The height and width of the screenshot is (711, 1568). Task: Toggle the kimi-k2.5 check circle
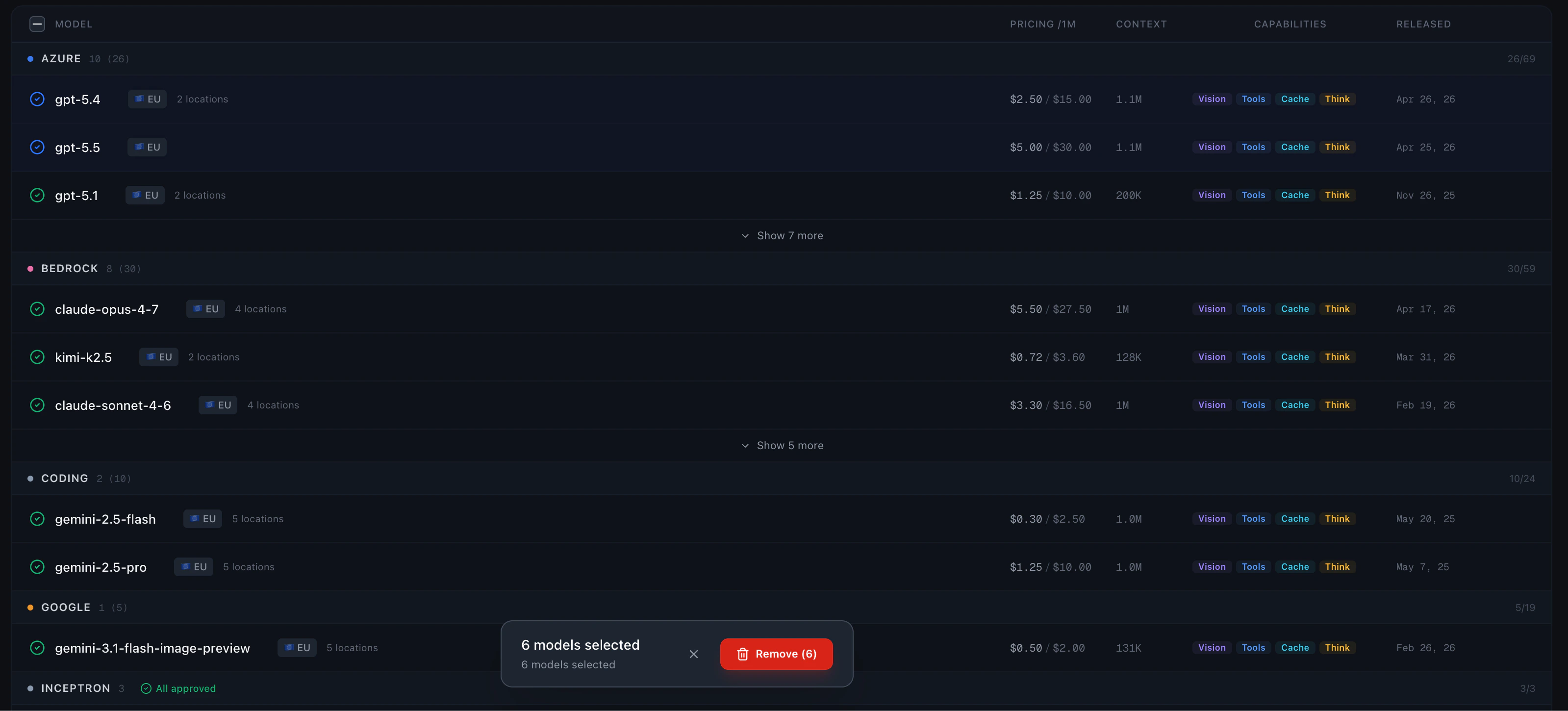[x=37, y=357]
